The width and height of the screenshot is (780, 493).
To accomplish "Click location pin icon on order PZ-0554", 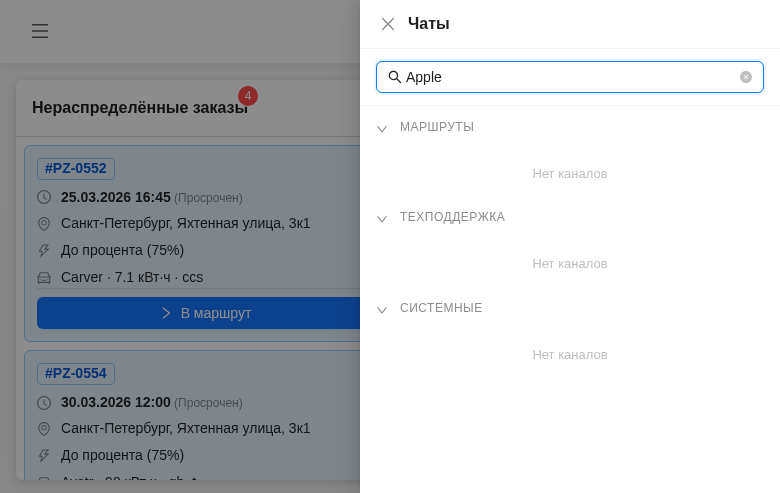I will click(x=44, y=429).
